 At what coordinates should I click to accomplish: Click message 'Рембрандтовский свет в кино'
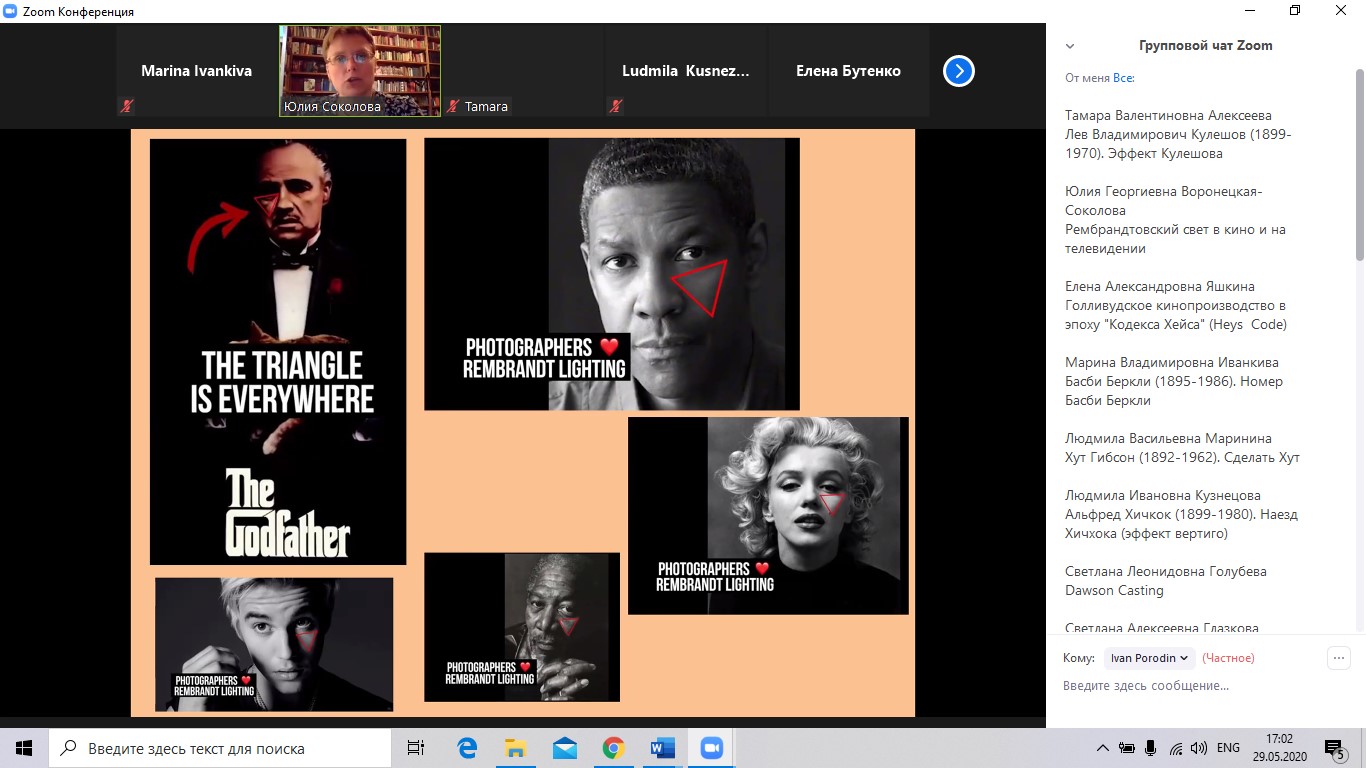(x=1175, y=239)
